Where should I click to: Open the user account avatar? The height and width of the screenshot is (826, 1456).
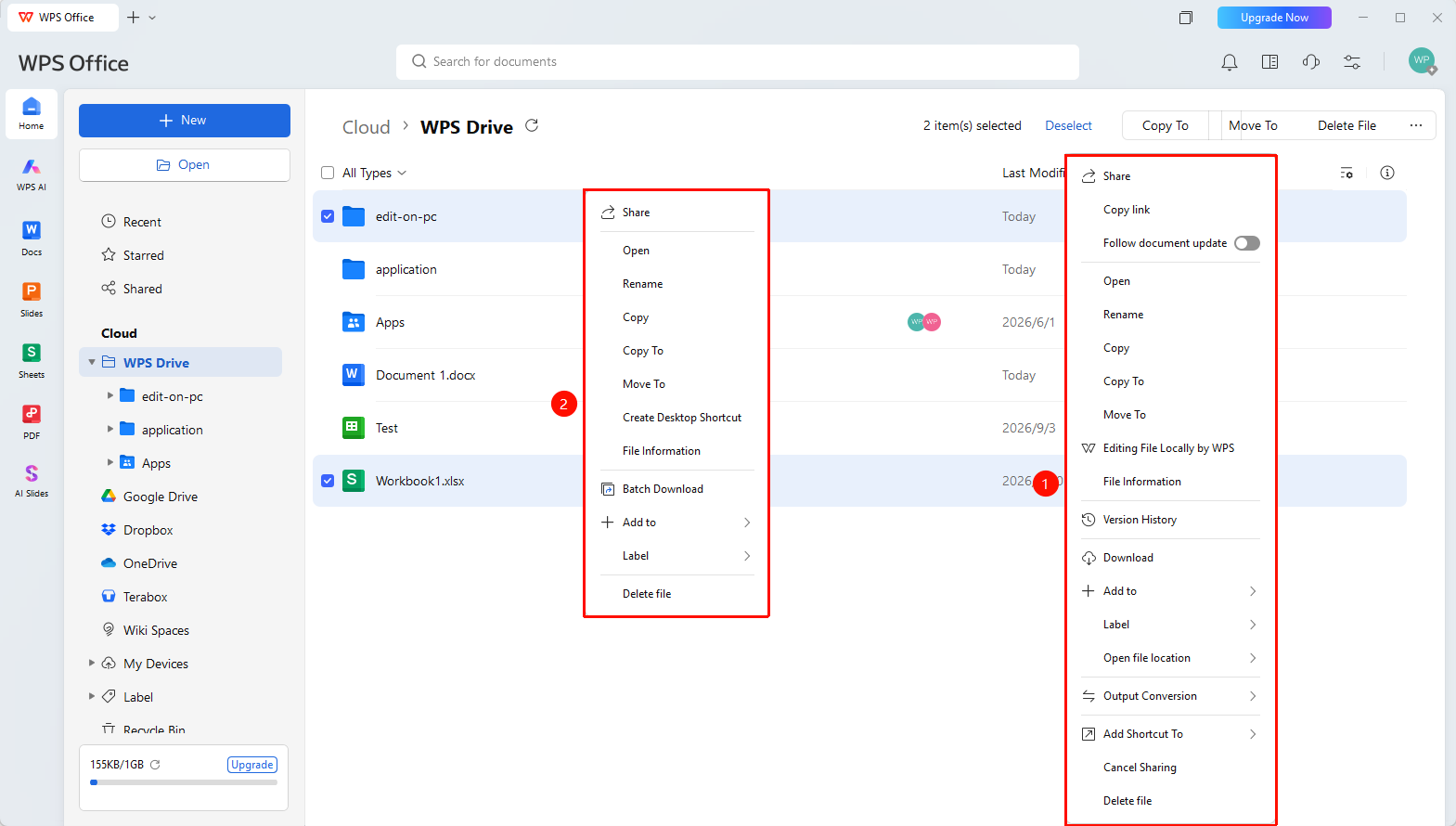point(1422,61)
